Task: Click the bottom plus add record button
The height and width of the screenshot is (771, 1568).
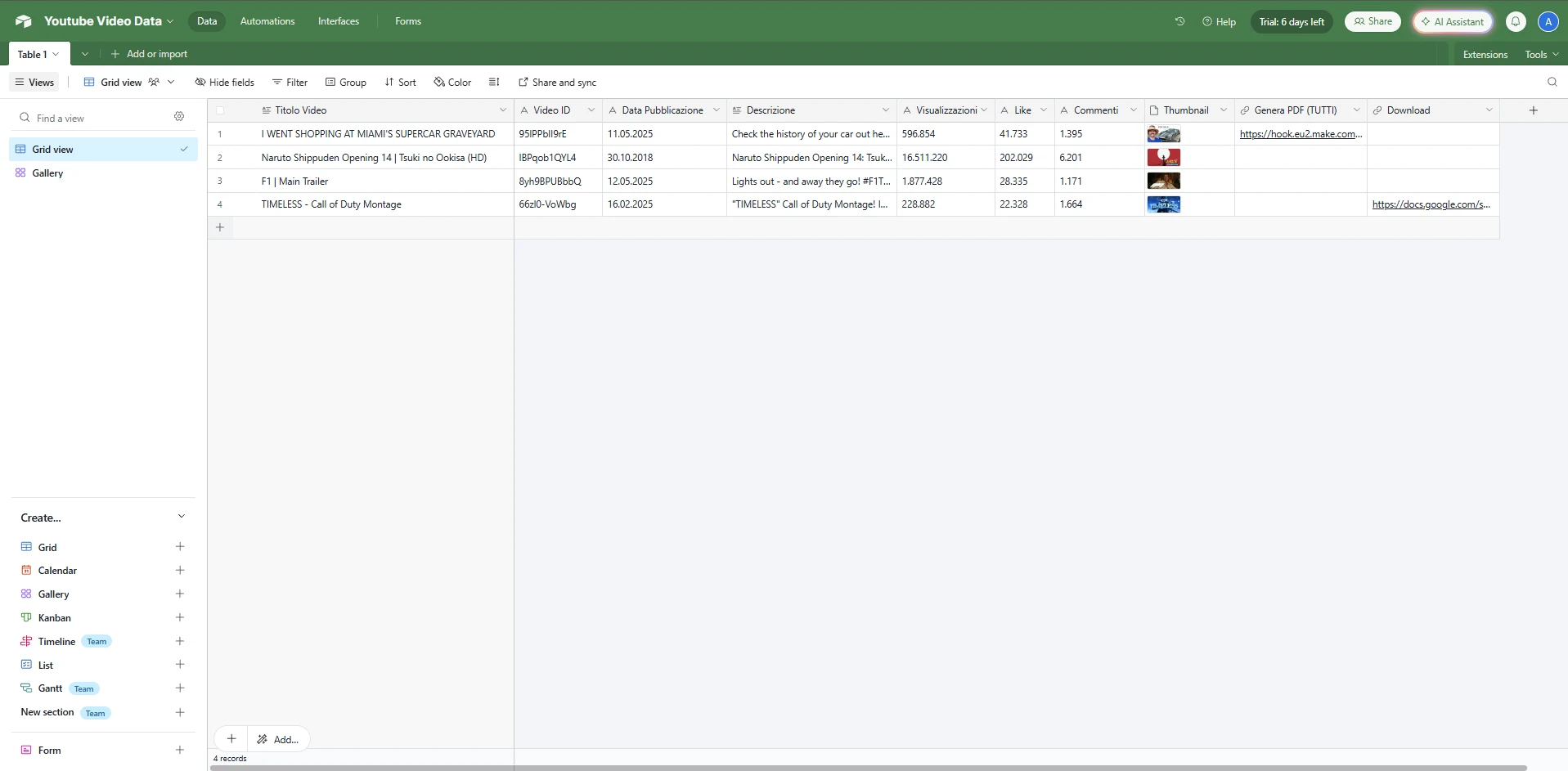Action: (231, 738)
